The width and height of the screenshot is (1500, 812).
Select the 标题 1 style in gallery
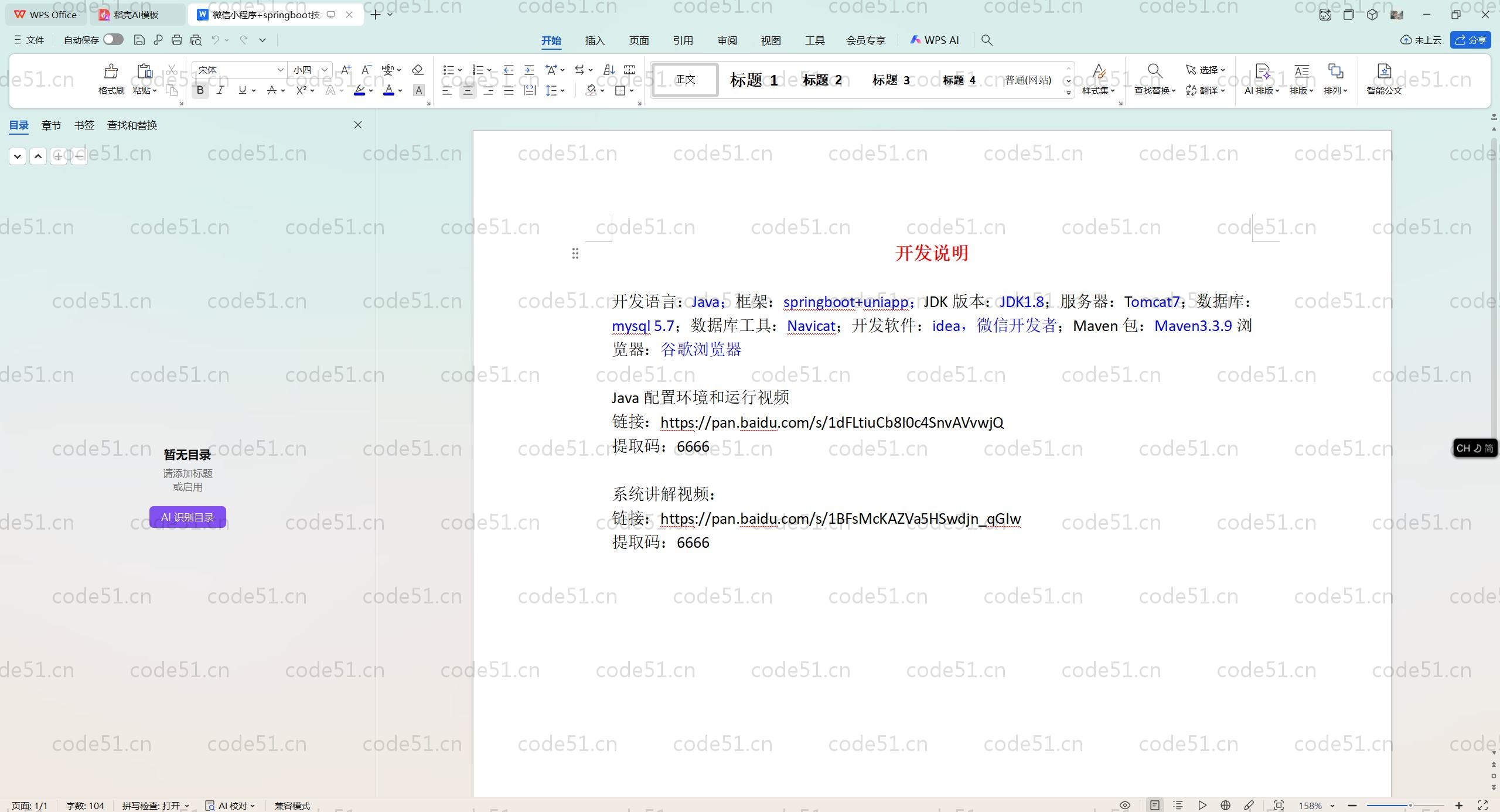click(754, 80)
